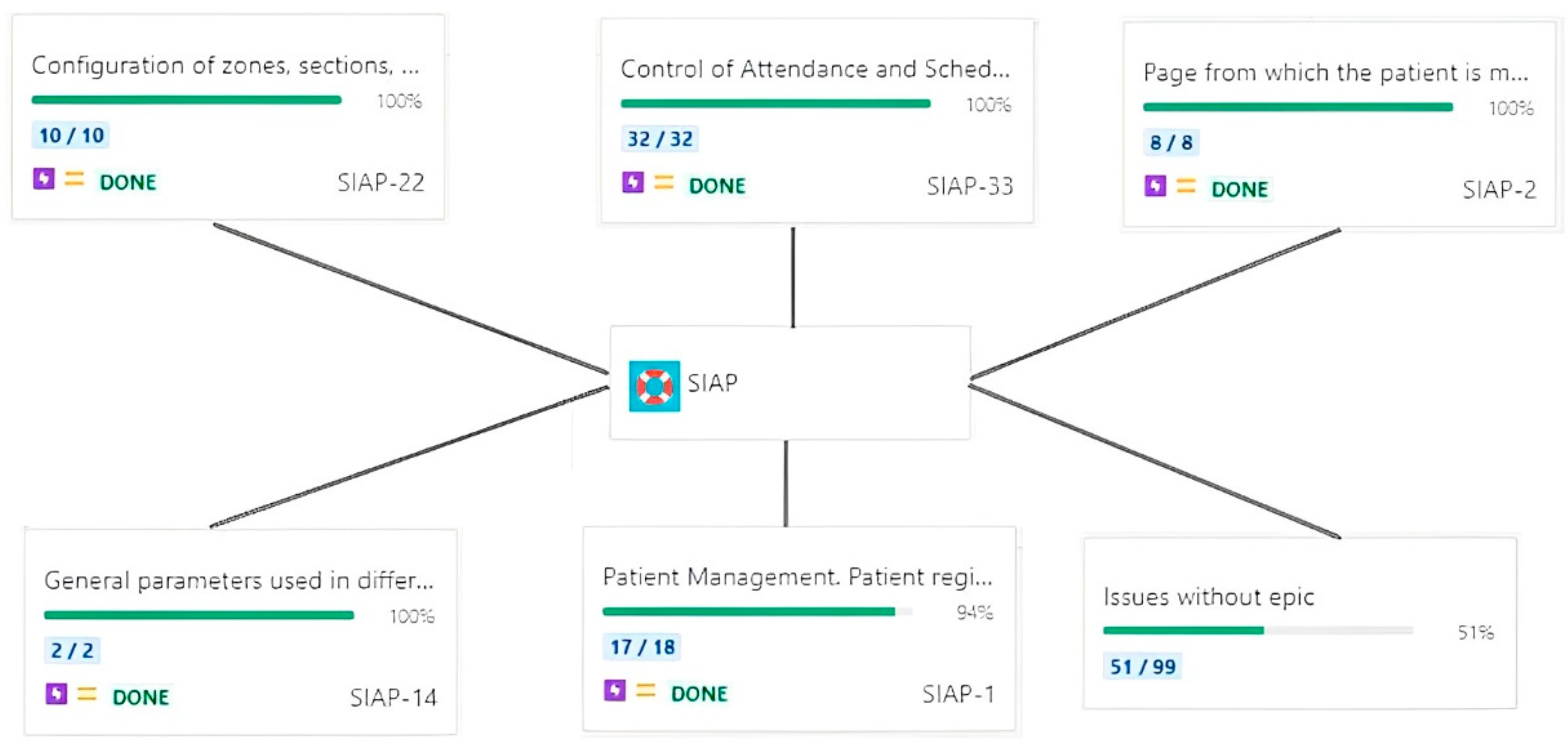Click the purple epic icon on SIAP-33

tap(633, 183)
